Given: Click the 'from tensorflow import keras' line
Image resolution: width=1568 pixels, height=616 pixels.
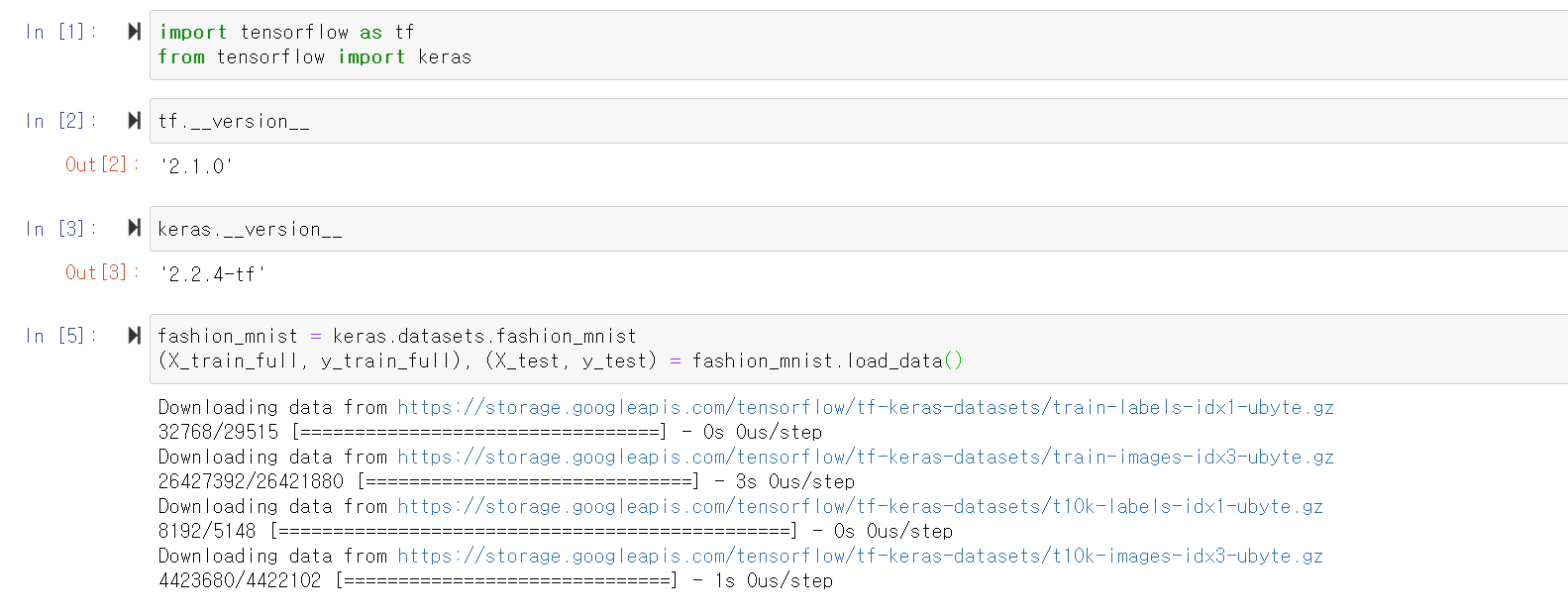Looking at the screenshot, I should tap(315, 56).
